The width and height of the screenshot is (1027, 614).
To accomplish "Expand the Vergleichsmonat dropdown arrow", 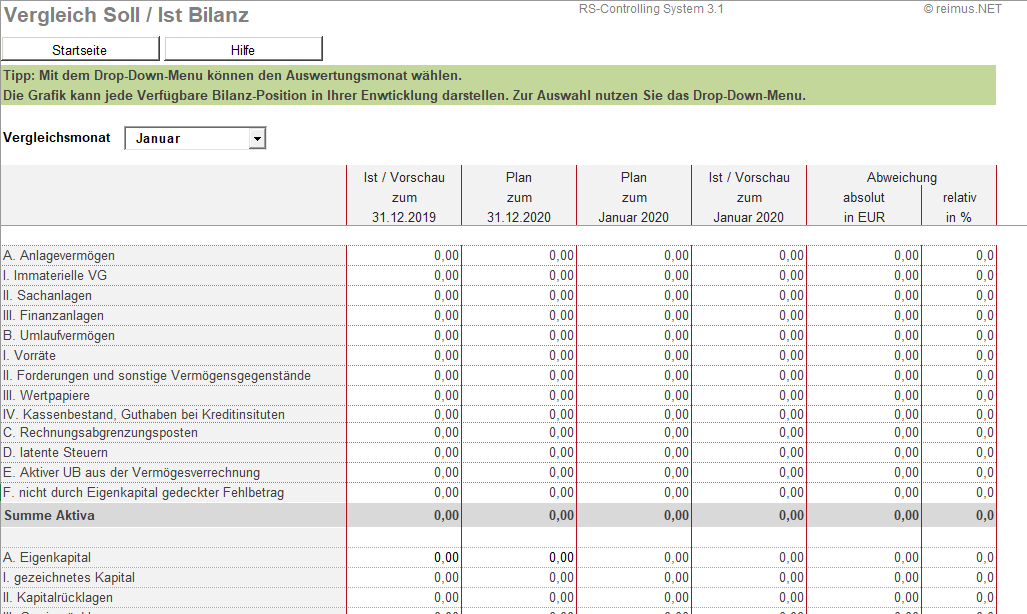I will (257, 139).
